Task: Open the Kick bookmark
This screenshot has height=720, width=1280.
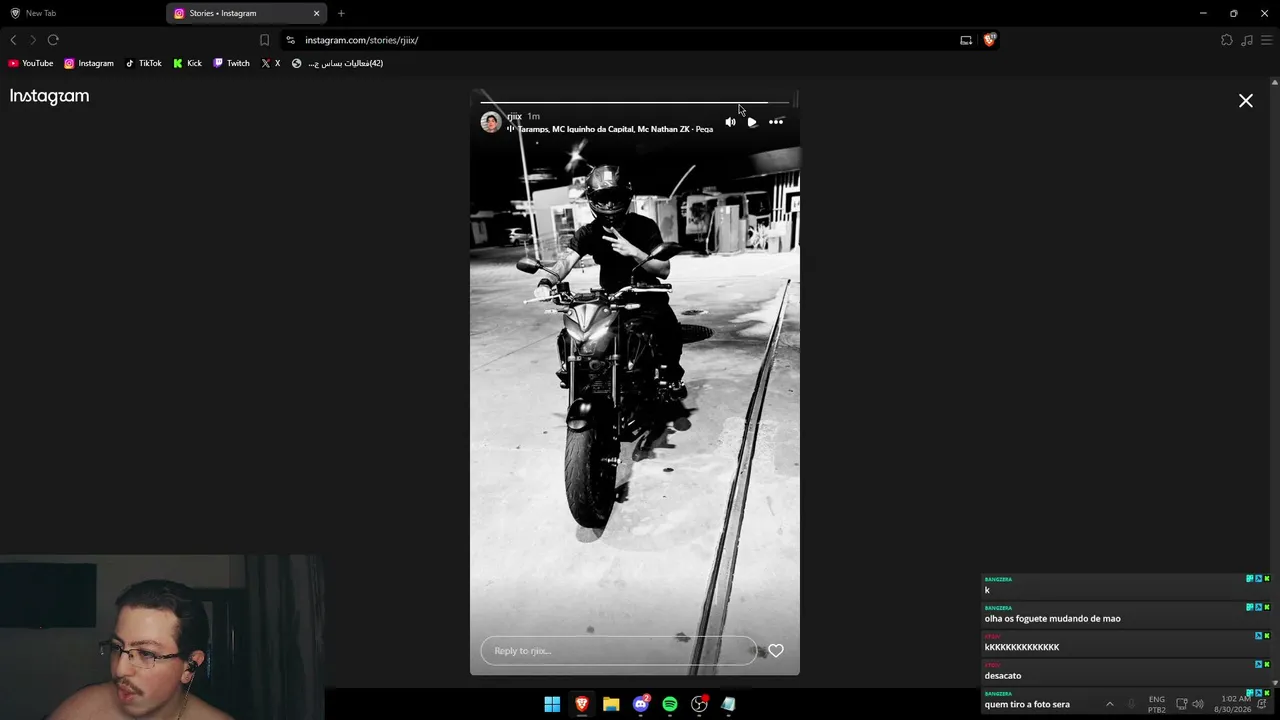Action: coord(187,63)
